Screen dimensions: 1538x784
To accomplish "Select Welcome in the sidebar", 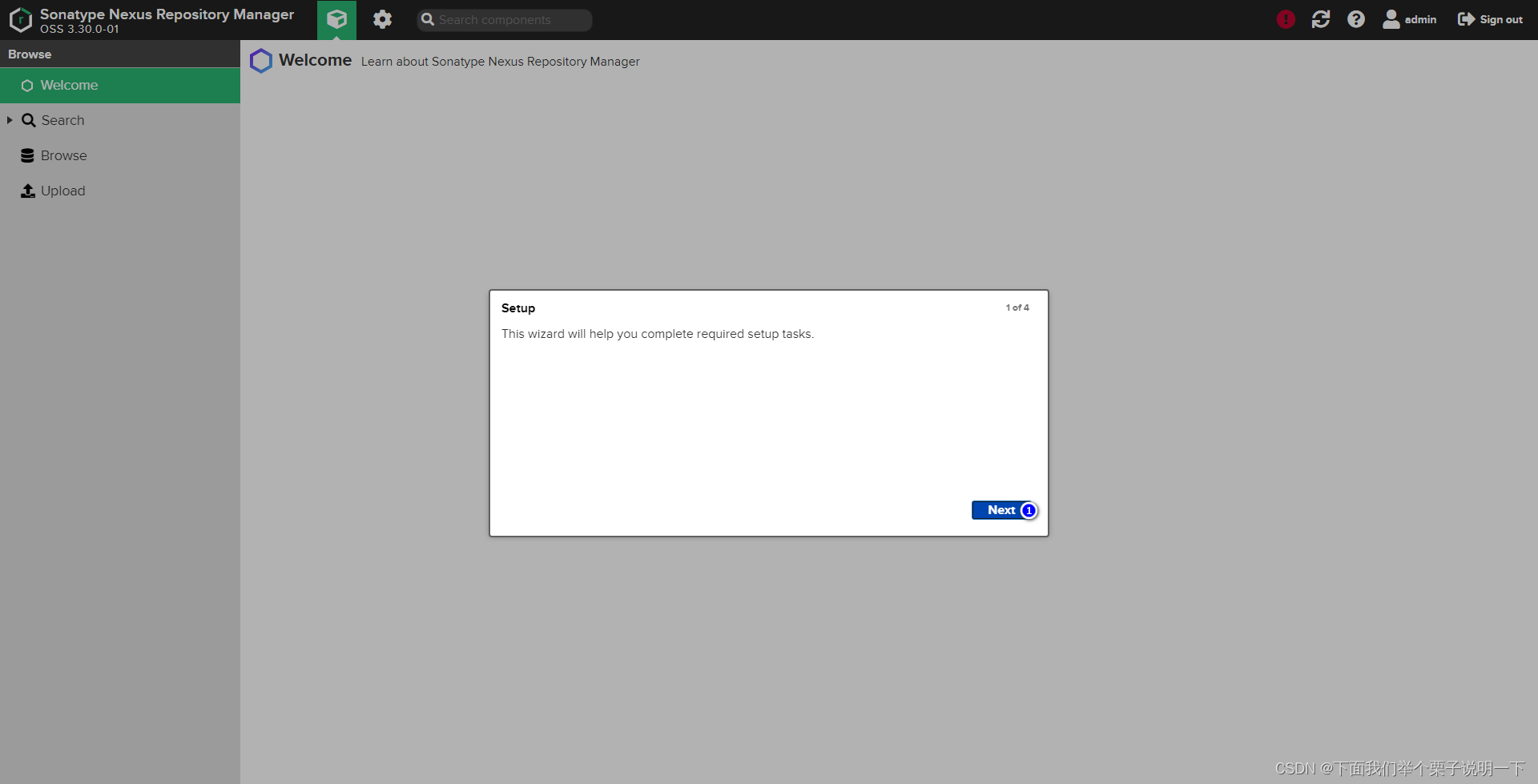I will pos(120,85).
